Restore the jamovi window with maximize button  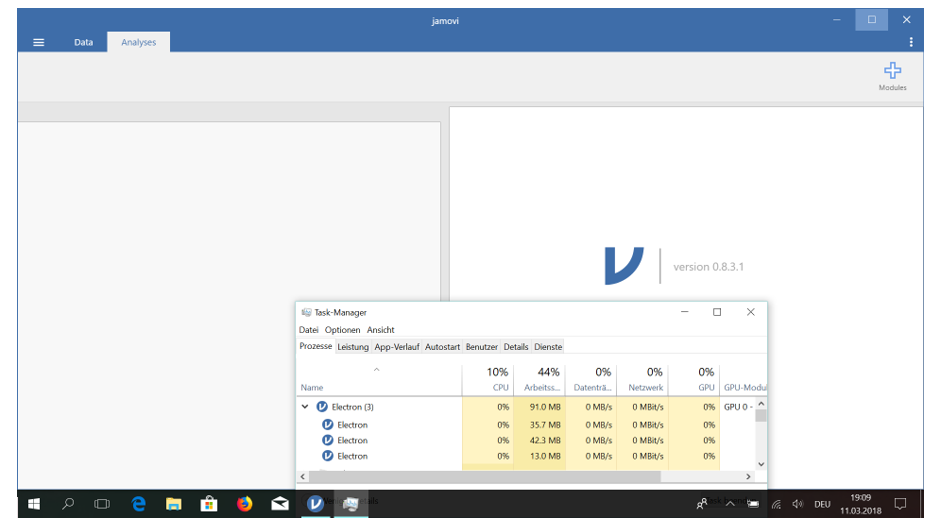pos(872,20)
